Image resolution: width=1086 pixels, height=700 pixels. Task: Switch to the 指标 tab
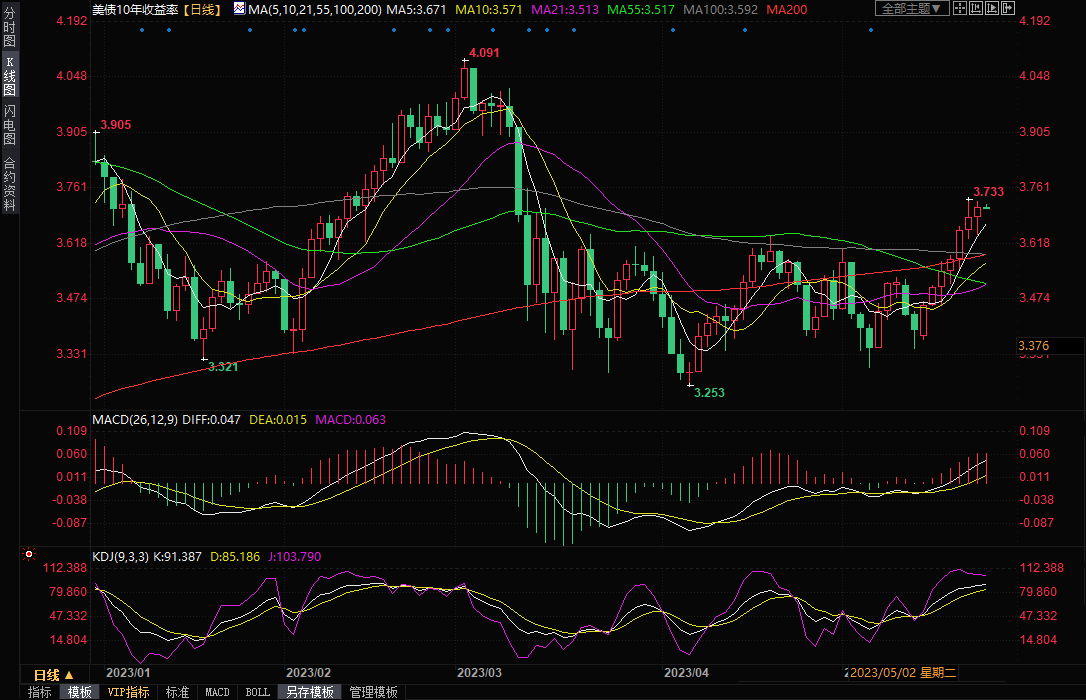click(x=40, y=692)
